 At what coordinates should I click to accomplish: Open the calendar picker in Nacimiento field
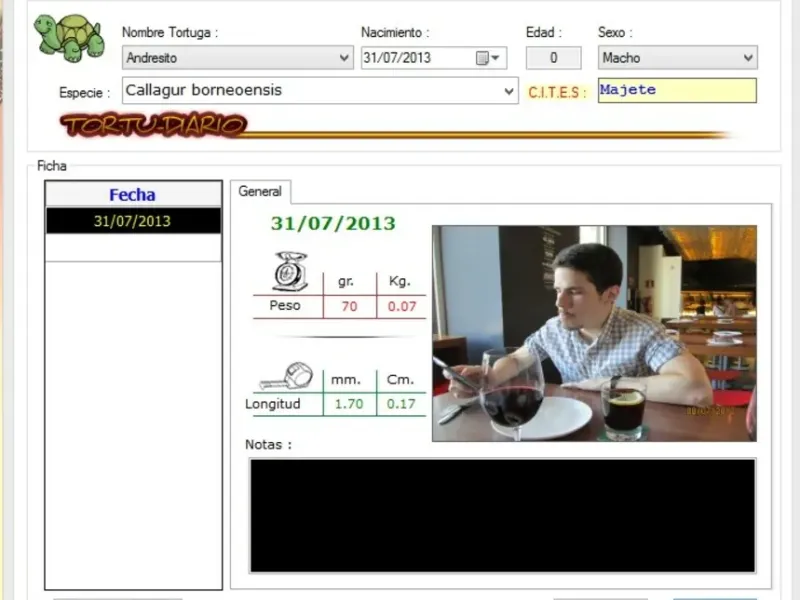(x=488, y=58)
